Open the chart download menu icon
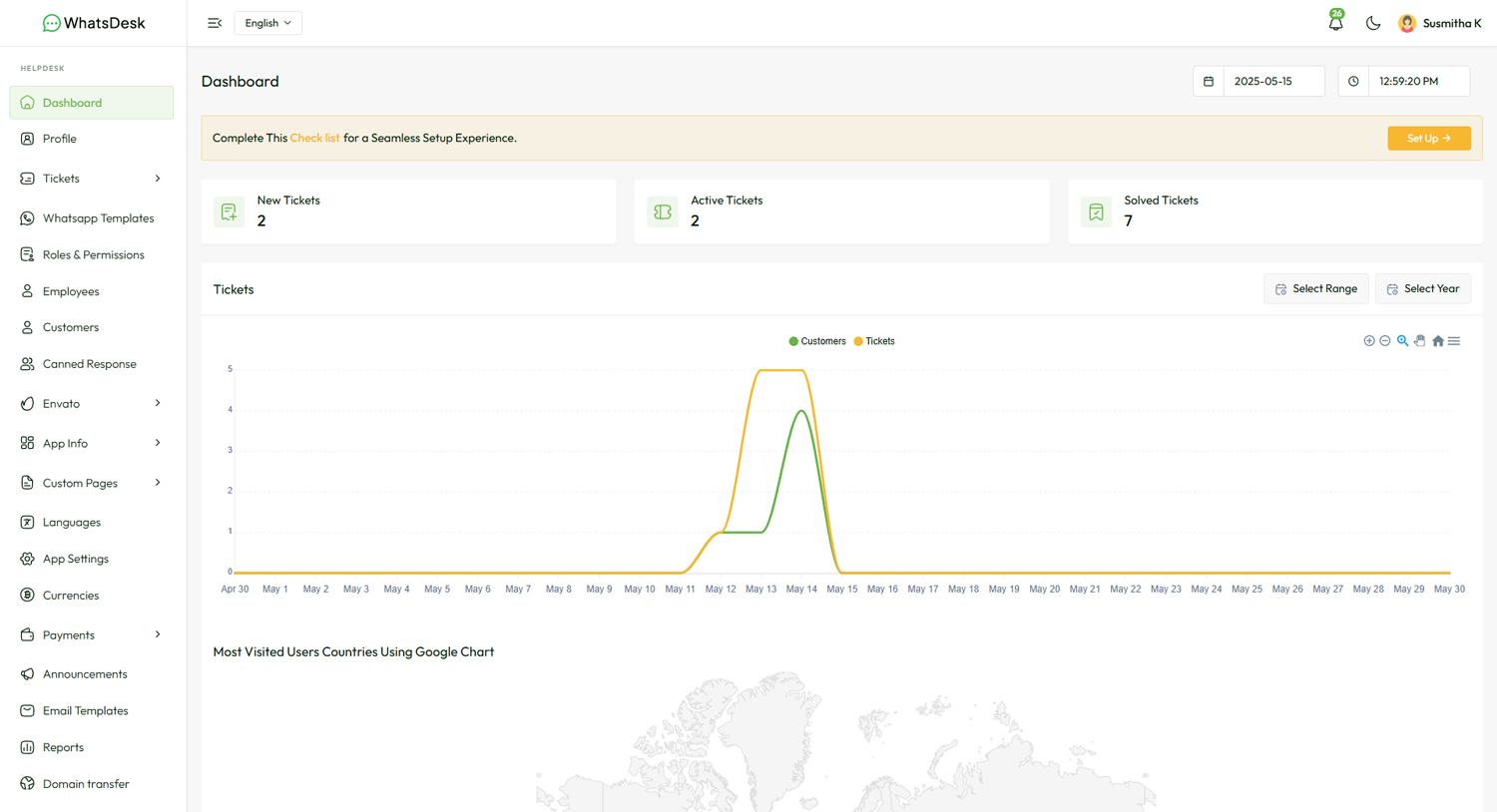The width and height of the screenshot is (1497, 812). (x=1454, y=341)
